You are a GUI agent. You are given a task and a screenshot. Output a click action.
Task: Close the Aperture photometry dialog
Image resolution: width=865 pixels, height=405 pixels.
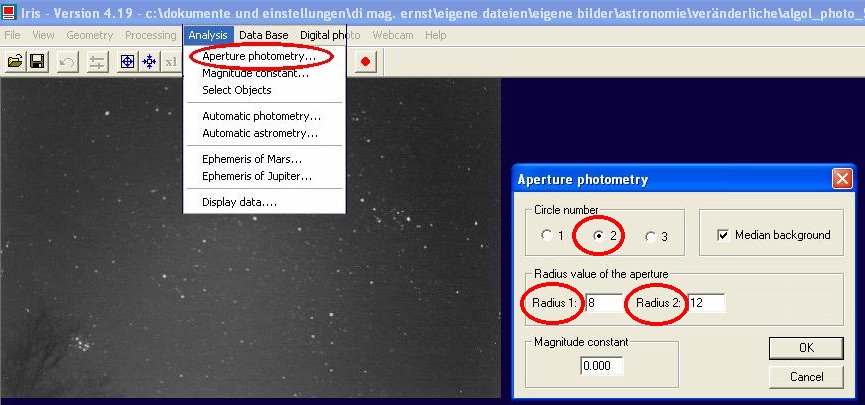pyautogui.click(x=842, y=179)
